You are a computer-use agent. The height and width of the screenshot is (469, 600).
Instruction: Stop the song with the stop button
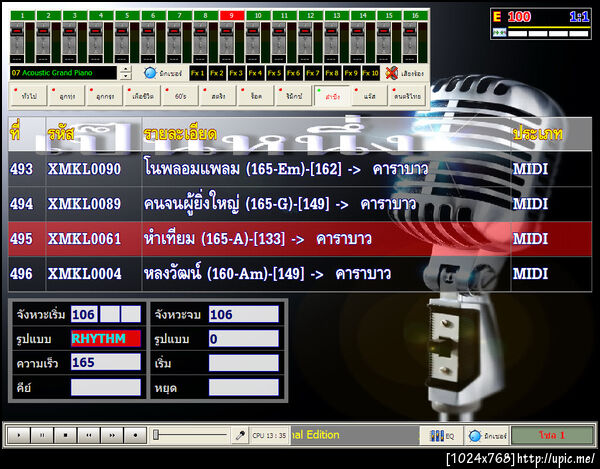(x=65, y=435)
